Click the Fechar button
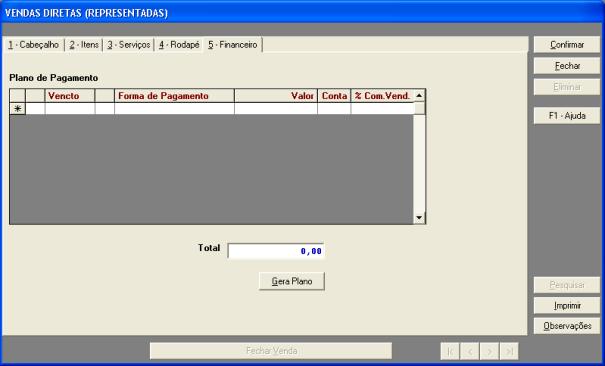Screen dimensions: 605x366 click(x=567, y=66)
